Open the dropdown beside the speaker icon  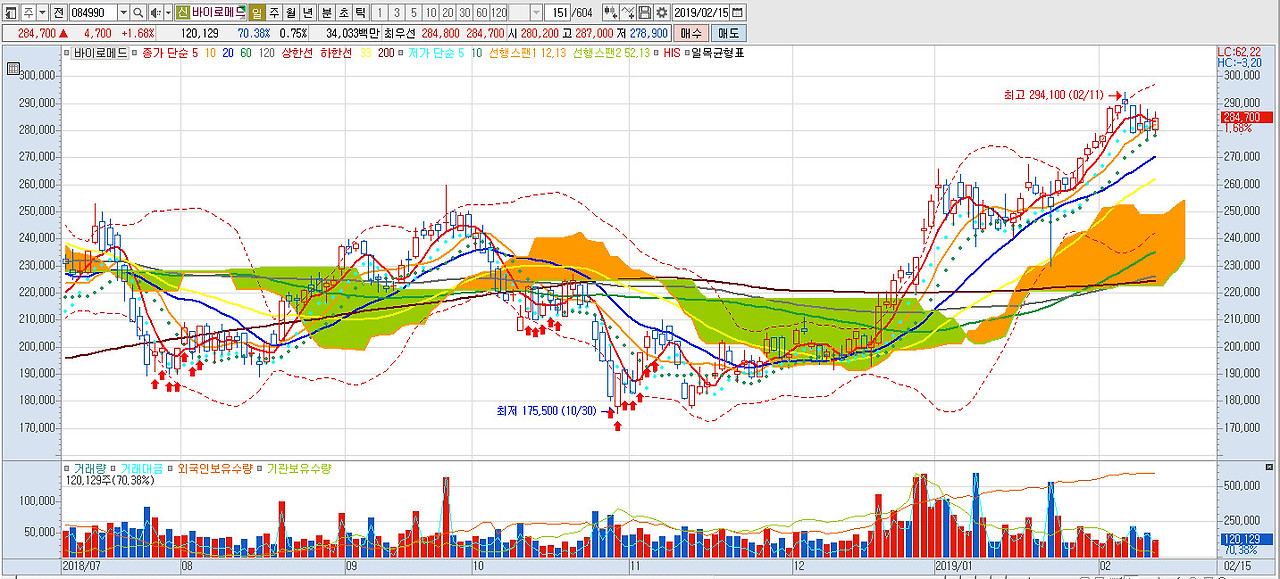(x=168, y=13)
